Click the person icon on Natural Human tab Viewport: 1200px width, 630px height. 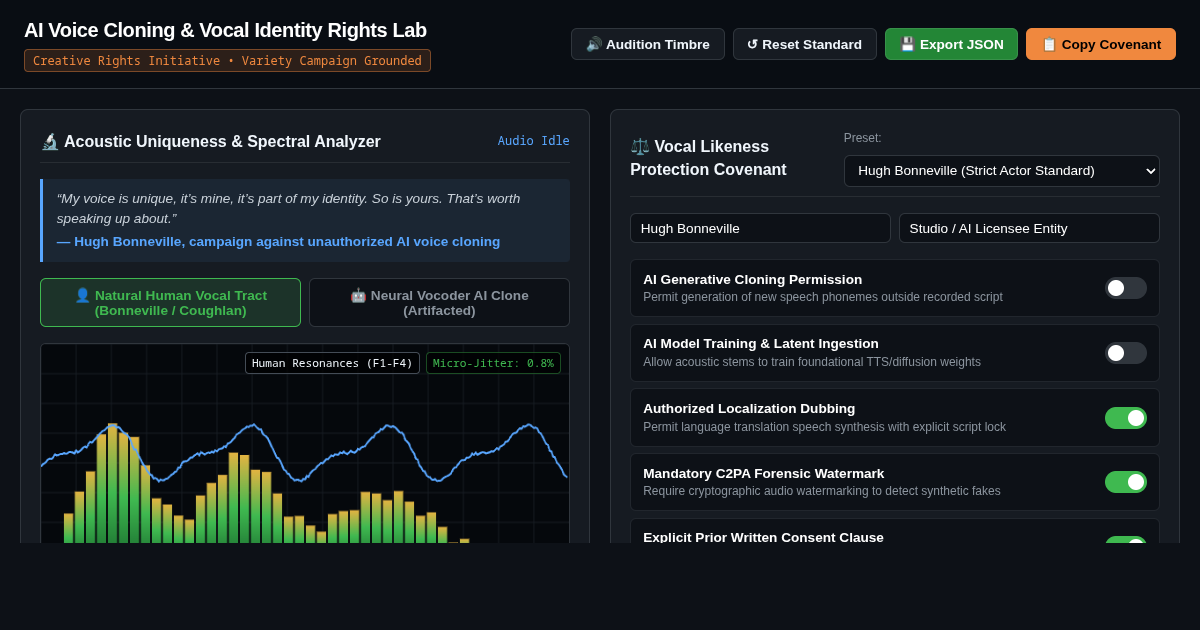(x=83, y=295)
